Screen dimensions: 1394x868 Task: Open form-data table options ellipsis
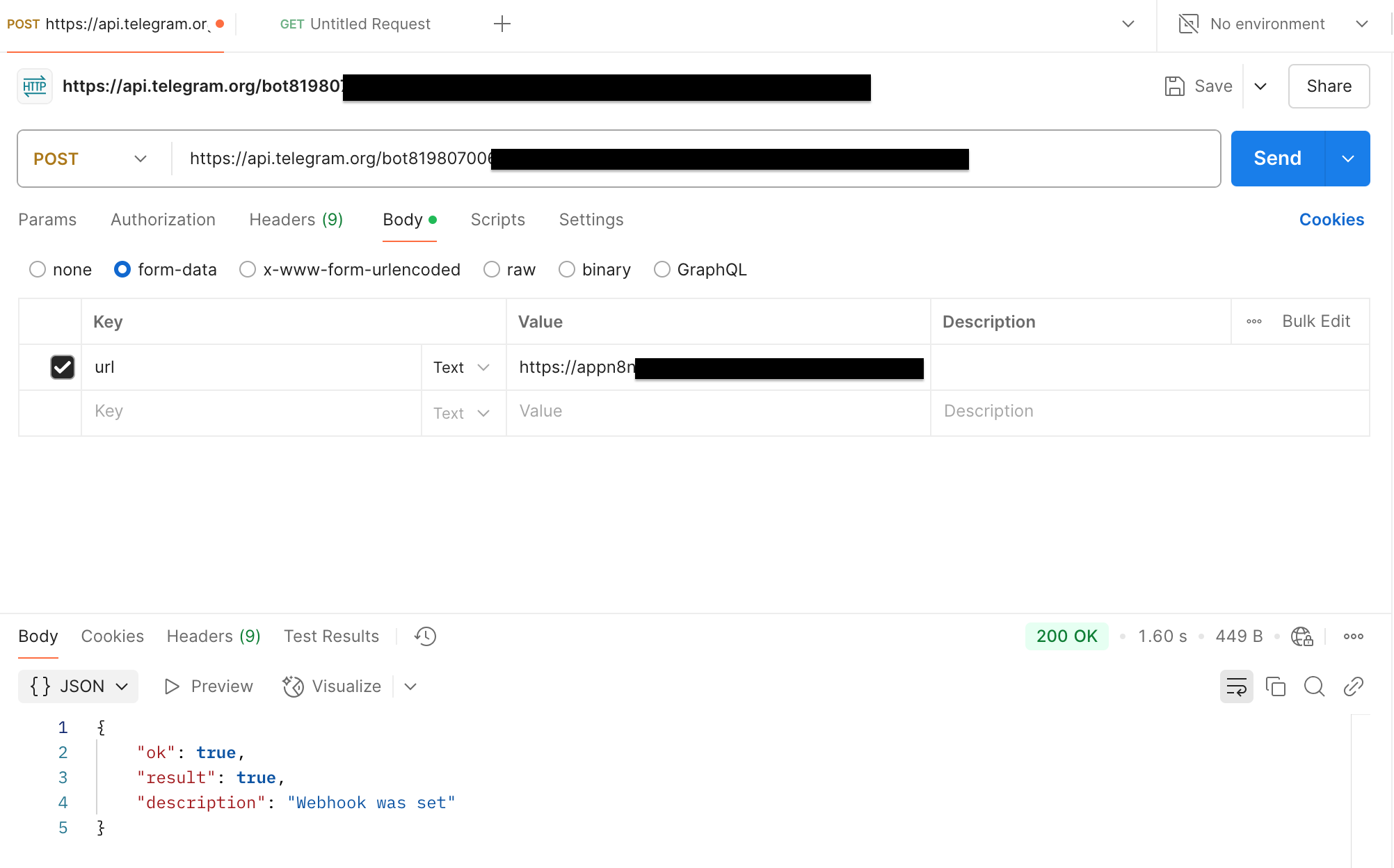coord(1254,321)
